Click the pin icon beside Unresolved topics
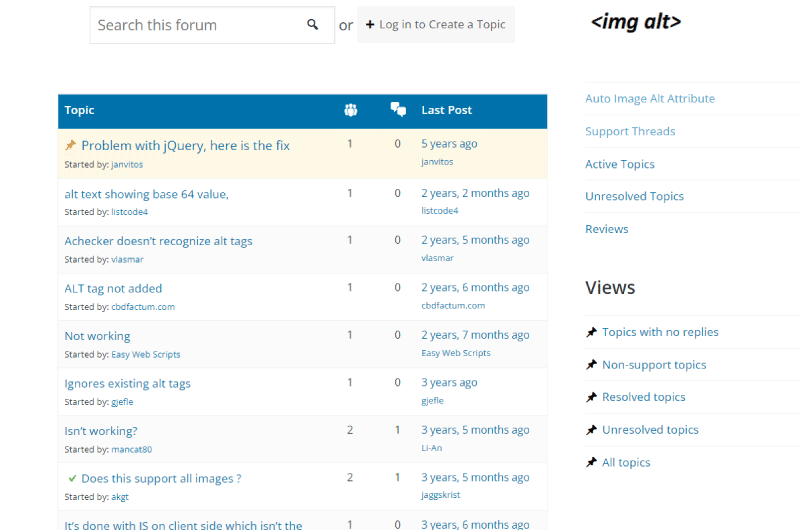 pyautogui.click(x=591, y=430)
